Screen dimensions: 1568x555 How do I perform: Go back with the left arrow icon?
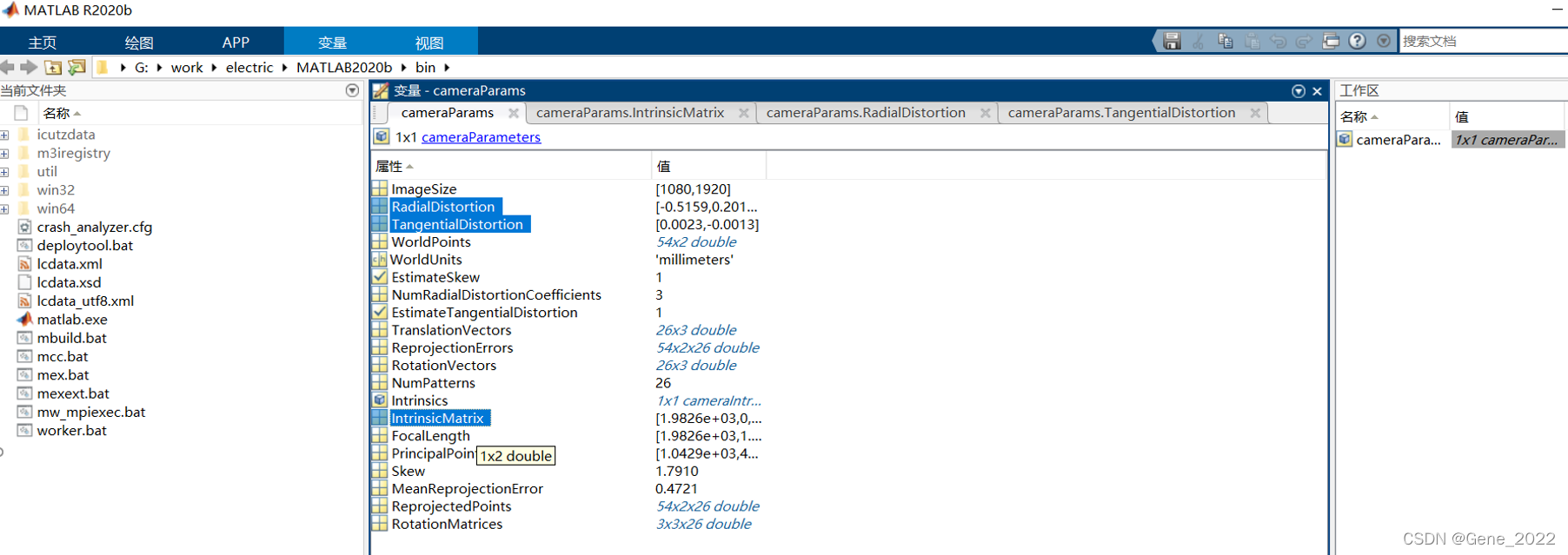click(x=8, y=67)
